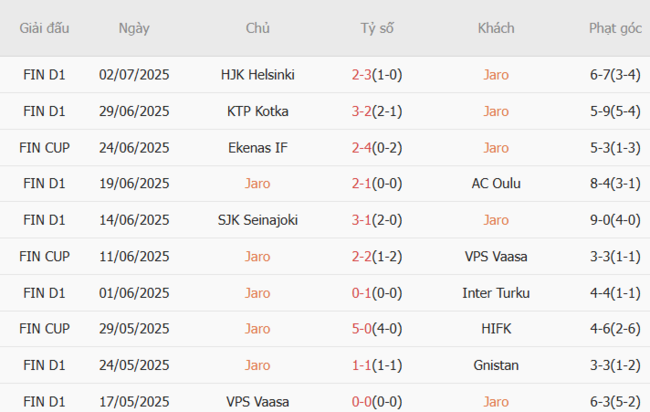Open the Gnistan team link
The image size is (650, 412).
(495, 366)
